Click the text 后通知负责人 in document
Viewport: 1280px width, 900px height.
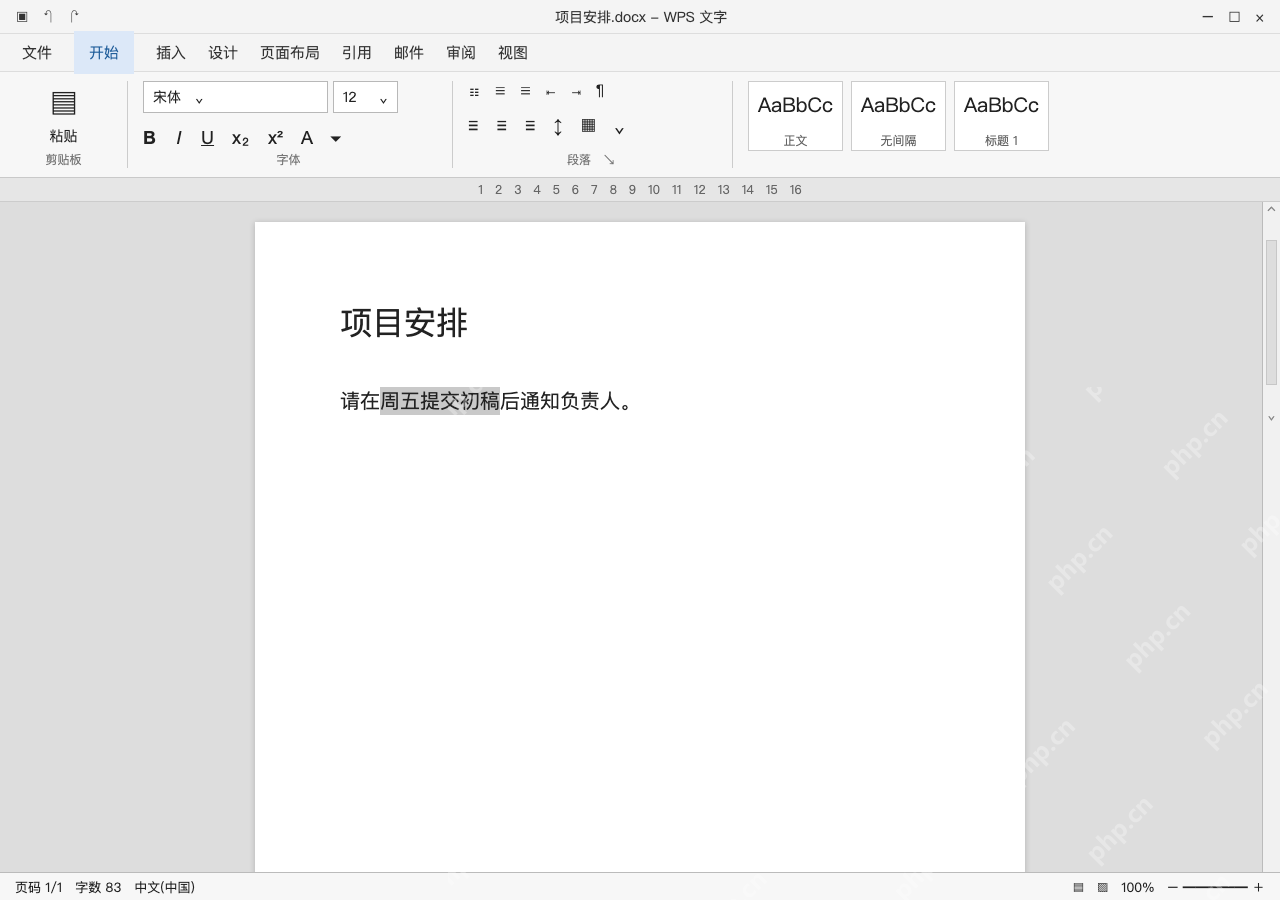[x=560, y=401]
